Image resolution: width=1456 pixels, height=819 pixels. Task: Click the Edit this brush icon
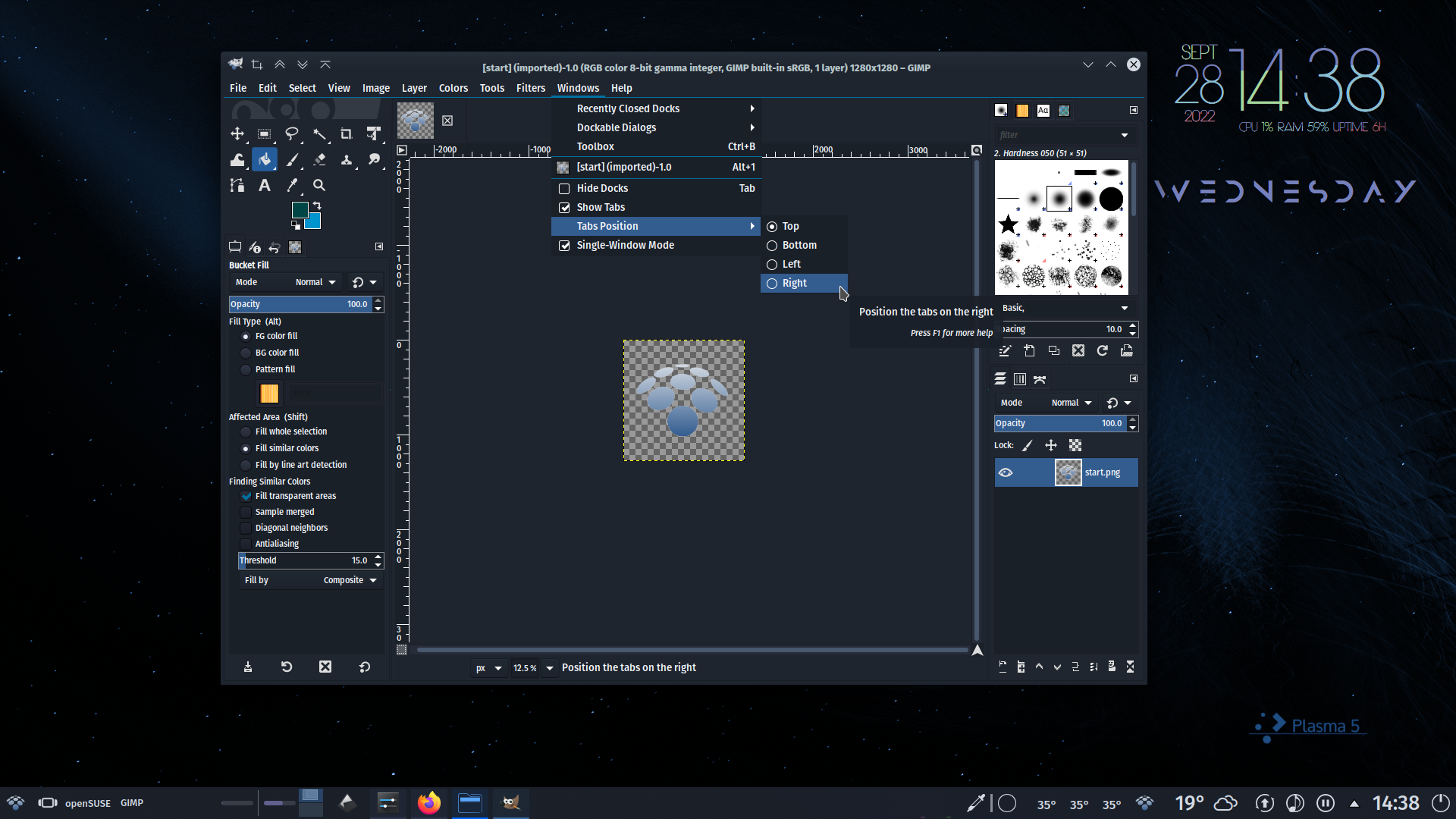pos(1005,350)
